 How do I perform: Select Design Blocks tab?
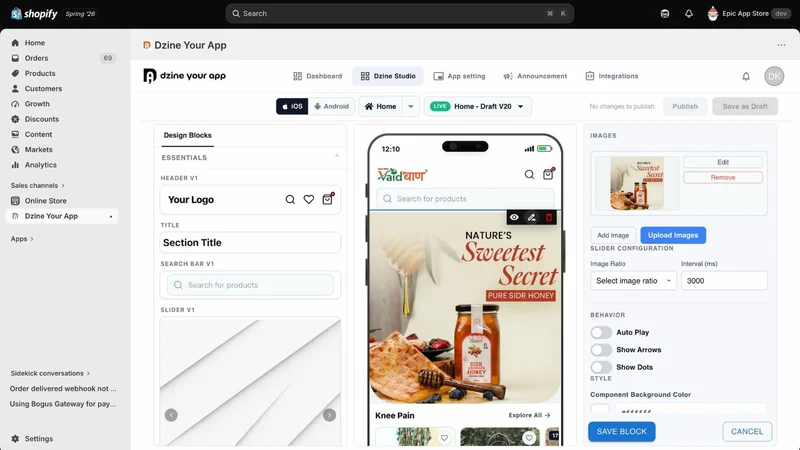point(187,136)
